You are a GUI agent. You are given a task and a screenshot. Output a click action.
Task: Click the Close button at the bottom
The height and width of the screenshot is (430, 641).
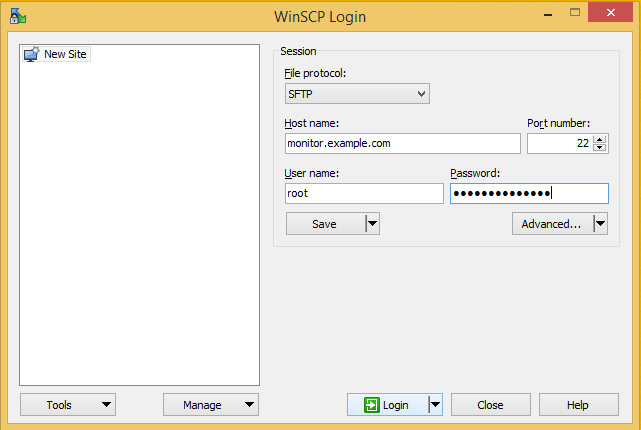[x=491, y=405]
